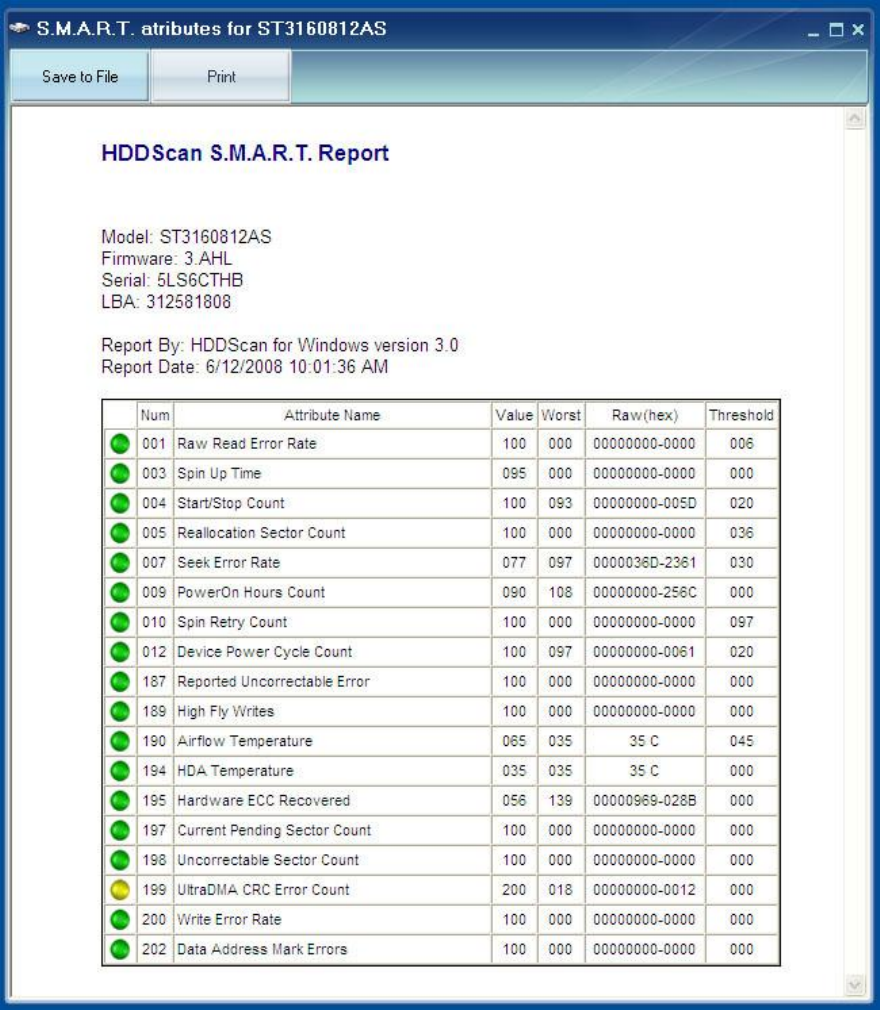Viewport: 880px width, 1010px height.
Task: Click the Raw(hex) column header
Action: 645,415
